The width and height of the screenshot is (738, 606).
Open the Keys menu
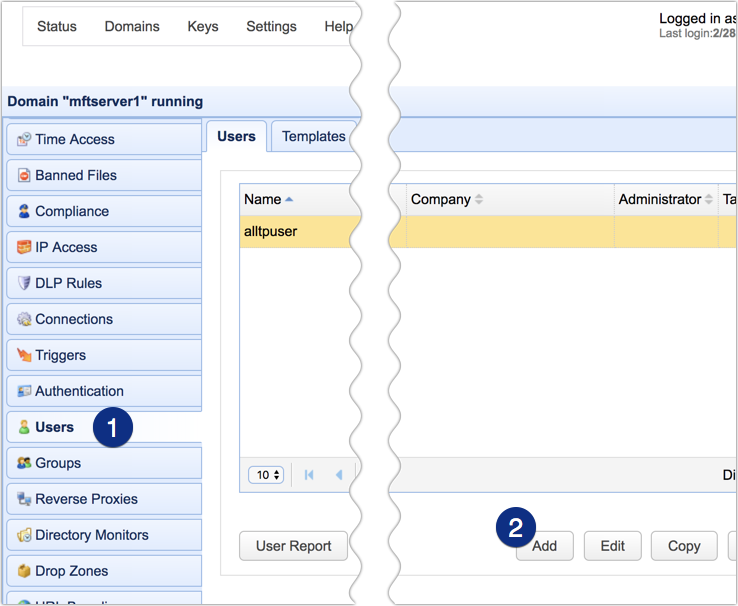[203, 26]
